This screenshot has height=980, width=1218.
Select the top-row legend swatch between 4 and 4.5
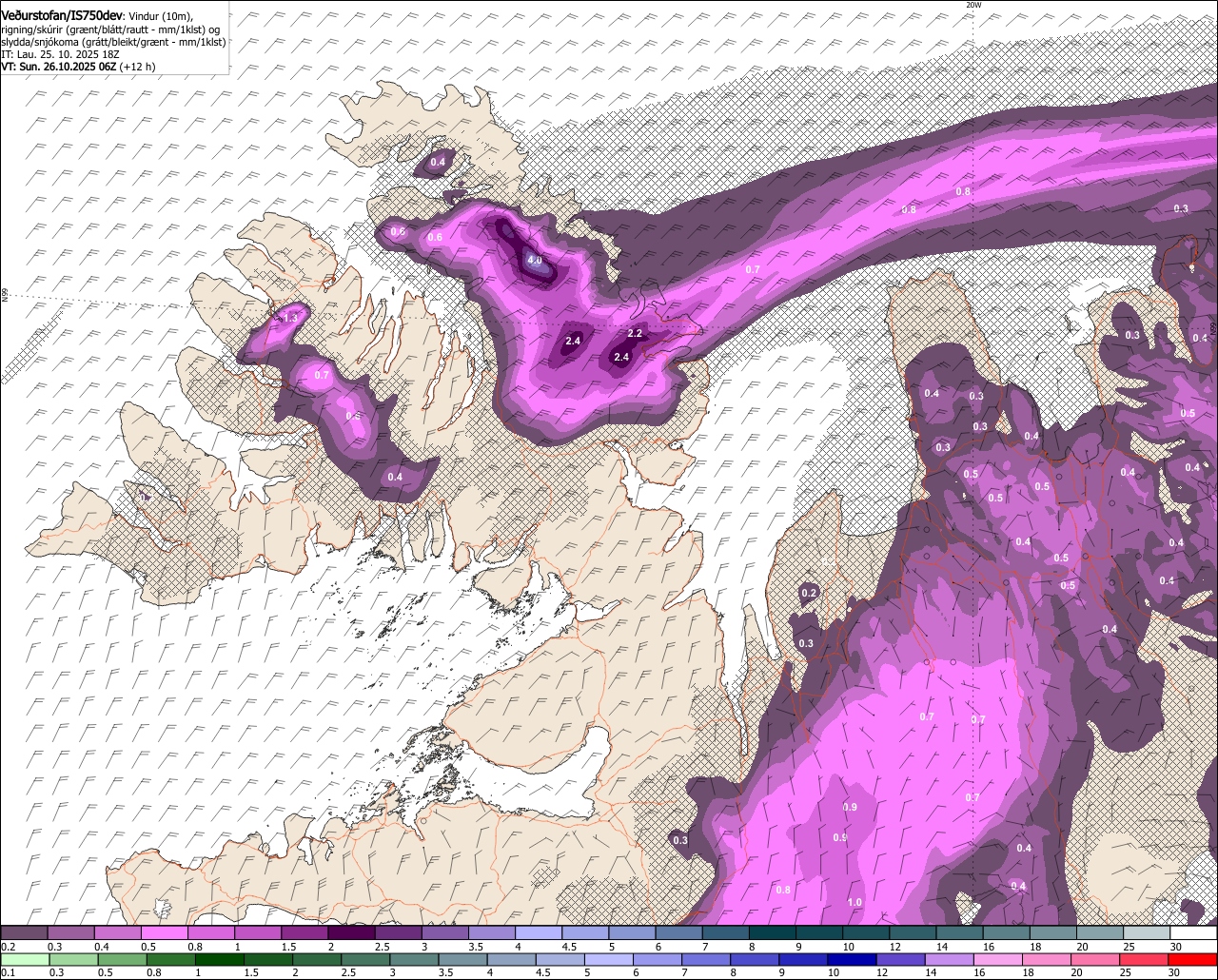[x=539, y=932]
